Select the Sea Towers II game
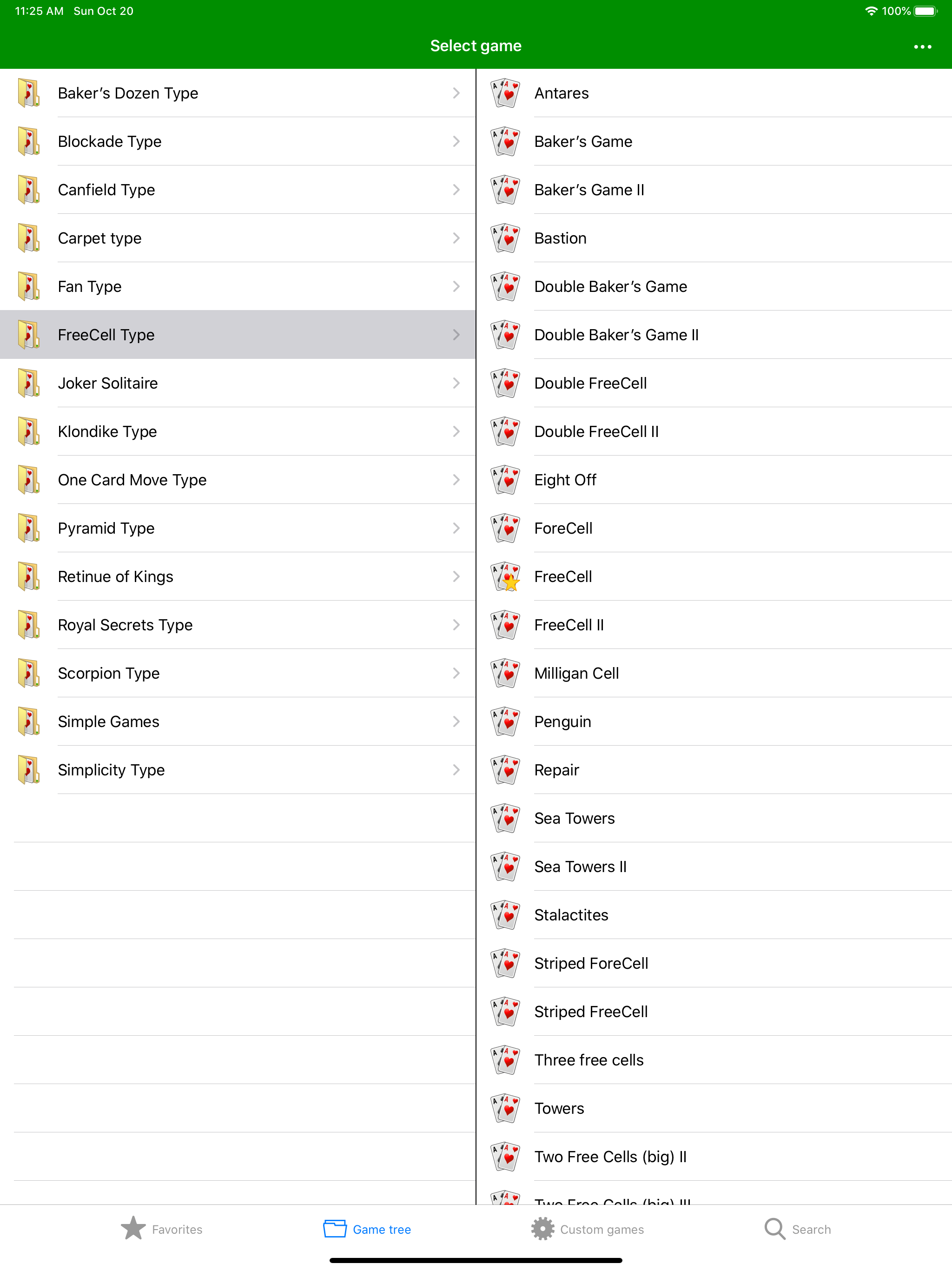Image resolution: width=952 pixels, height=1270 pixels. [714, 867]
